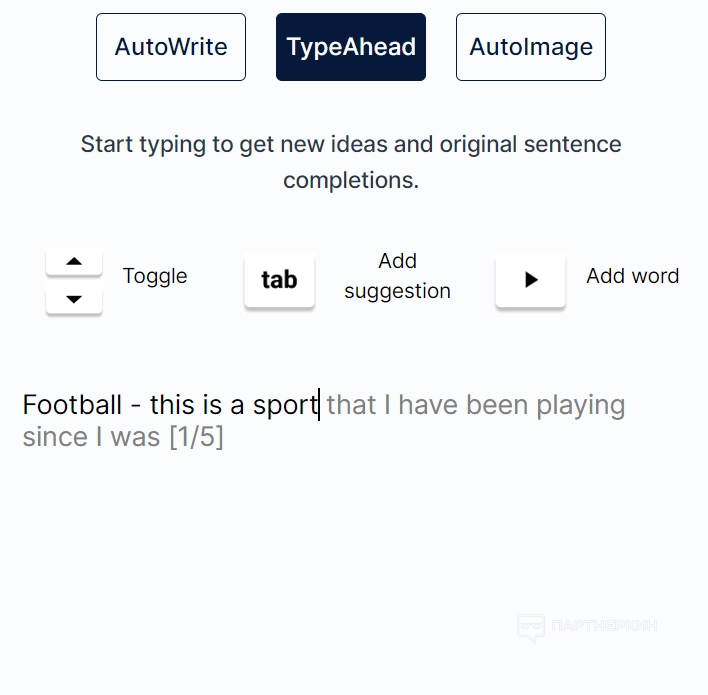Click the right arrow Add word key

530,280
